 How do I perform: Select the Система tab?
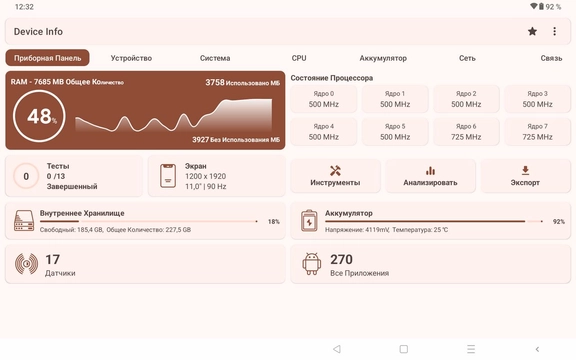tap(215, 58)
